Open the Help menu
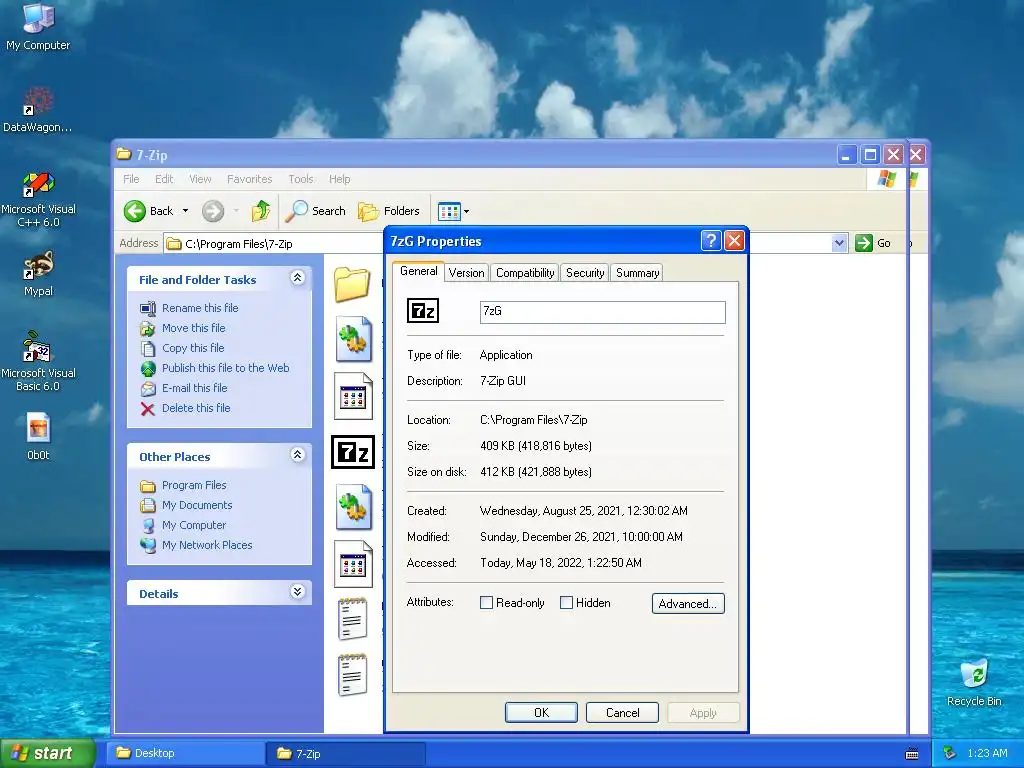 [340, 179]
